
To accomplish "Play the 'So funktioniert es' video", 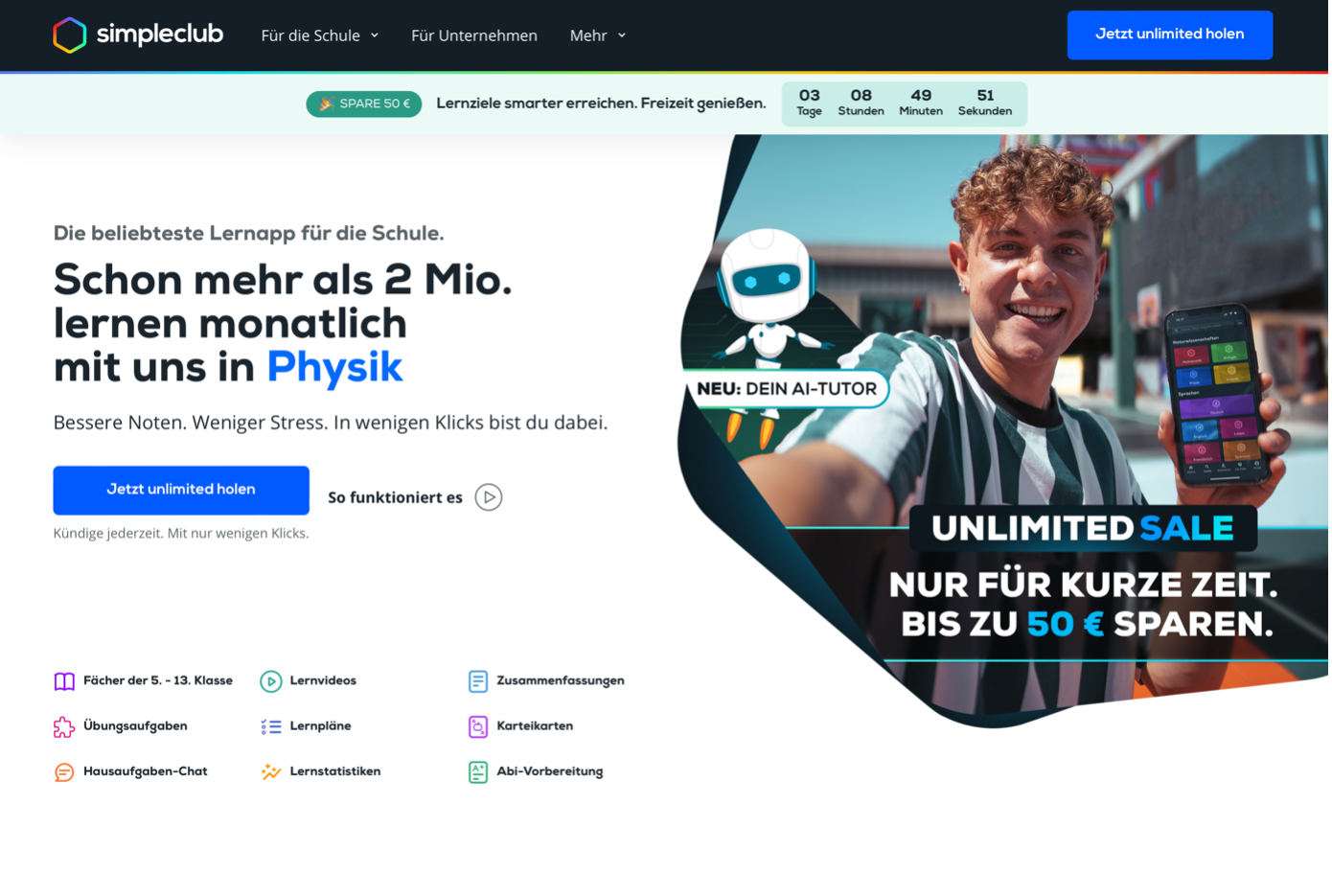I will coord(489,498).
